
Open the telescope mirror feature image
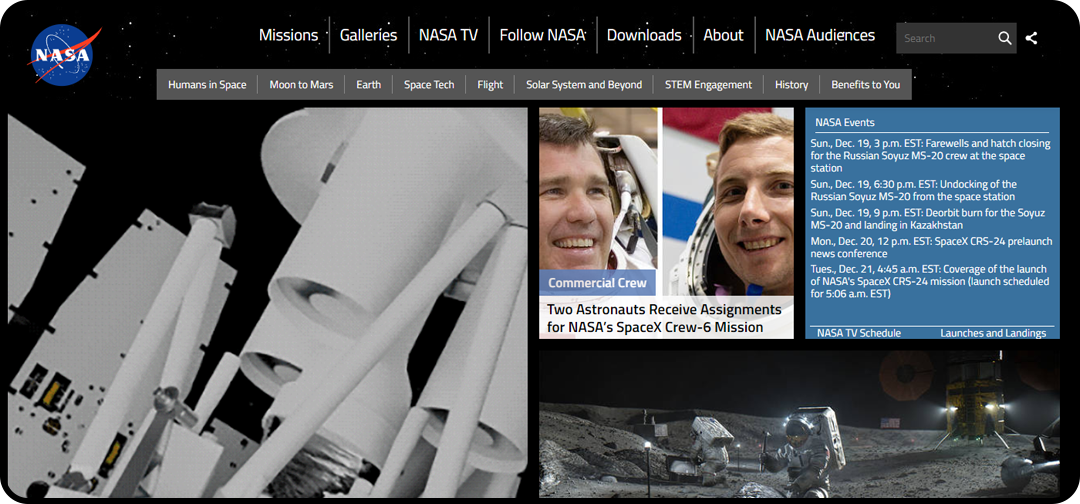click(x=268, y=303)
